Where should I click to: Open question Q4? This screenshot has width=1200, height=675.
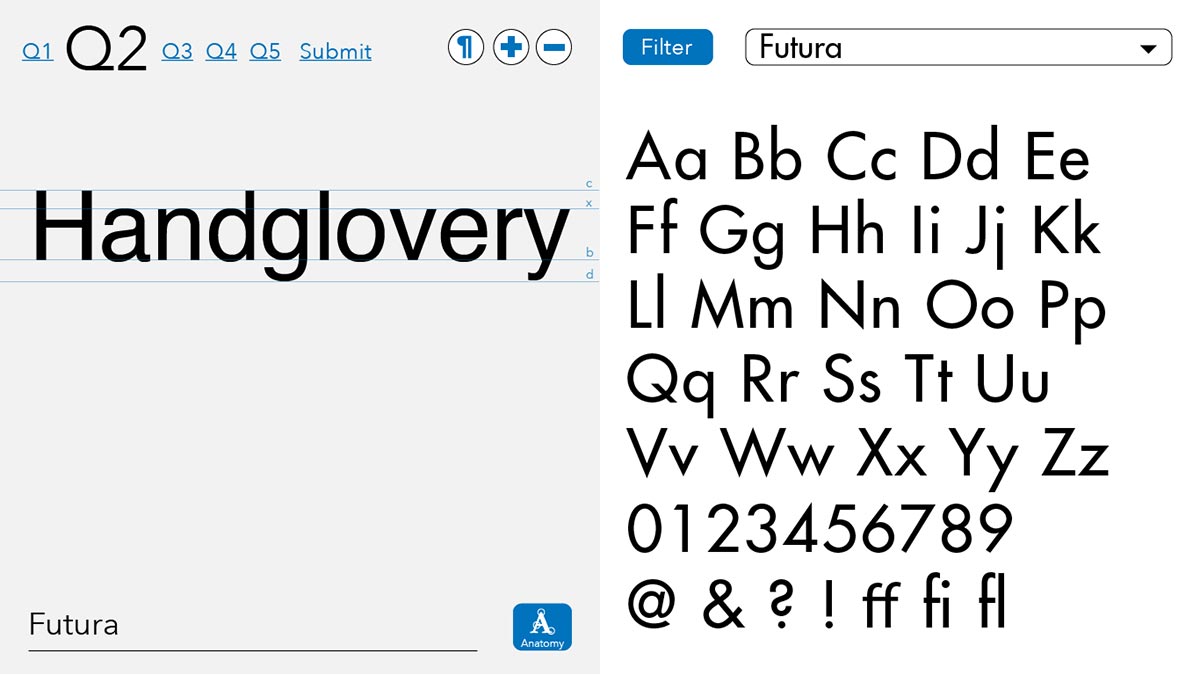221,51
